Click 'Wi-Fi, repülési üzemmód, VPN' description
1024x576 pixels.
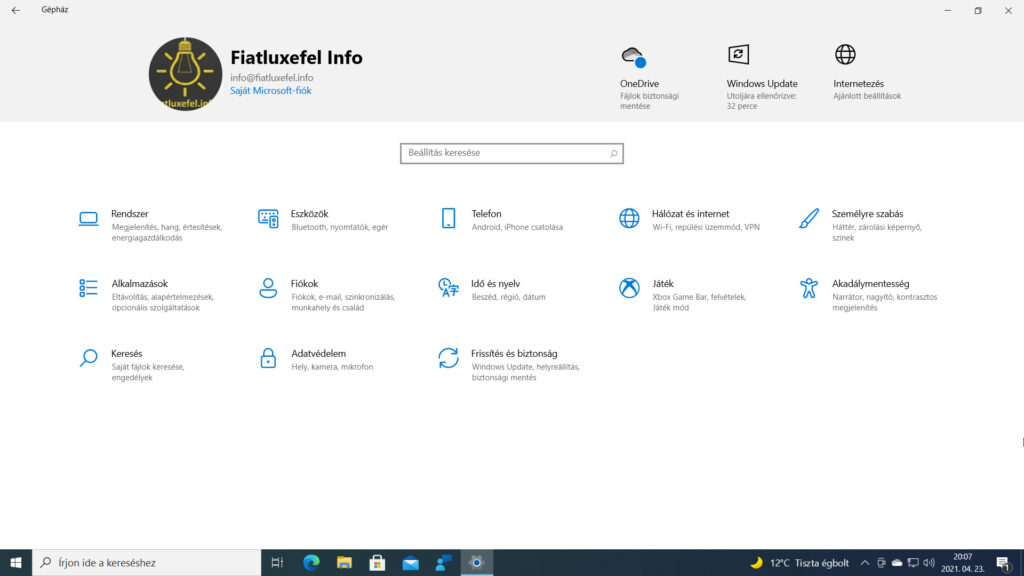[705, 227]
